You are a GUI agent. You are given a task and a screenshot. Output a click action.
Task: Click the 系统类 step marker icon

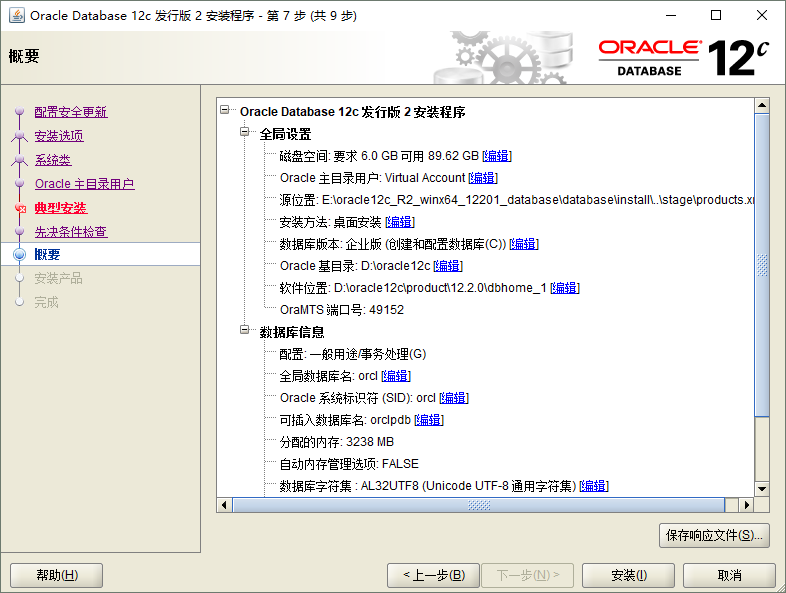pyautogui.click(x=20, y=159)
